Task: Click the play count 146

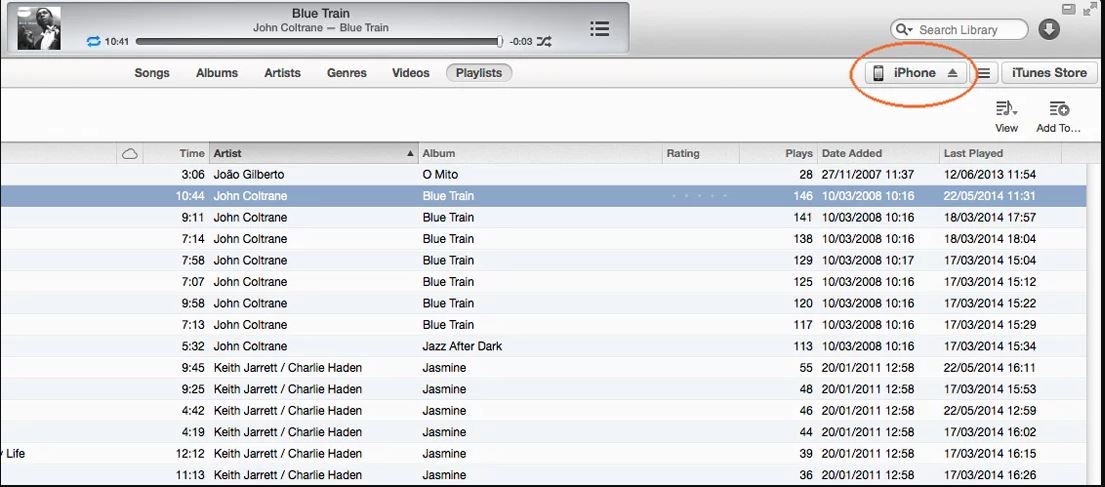Action: pos(803,196)
